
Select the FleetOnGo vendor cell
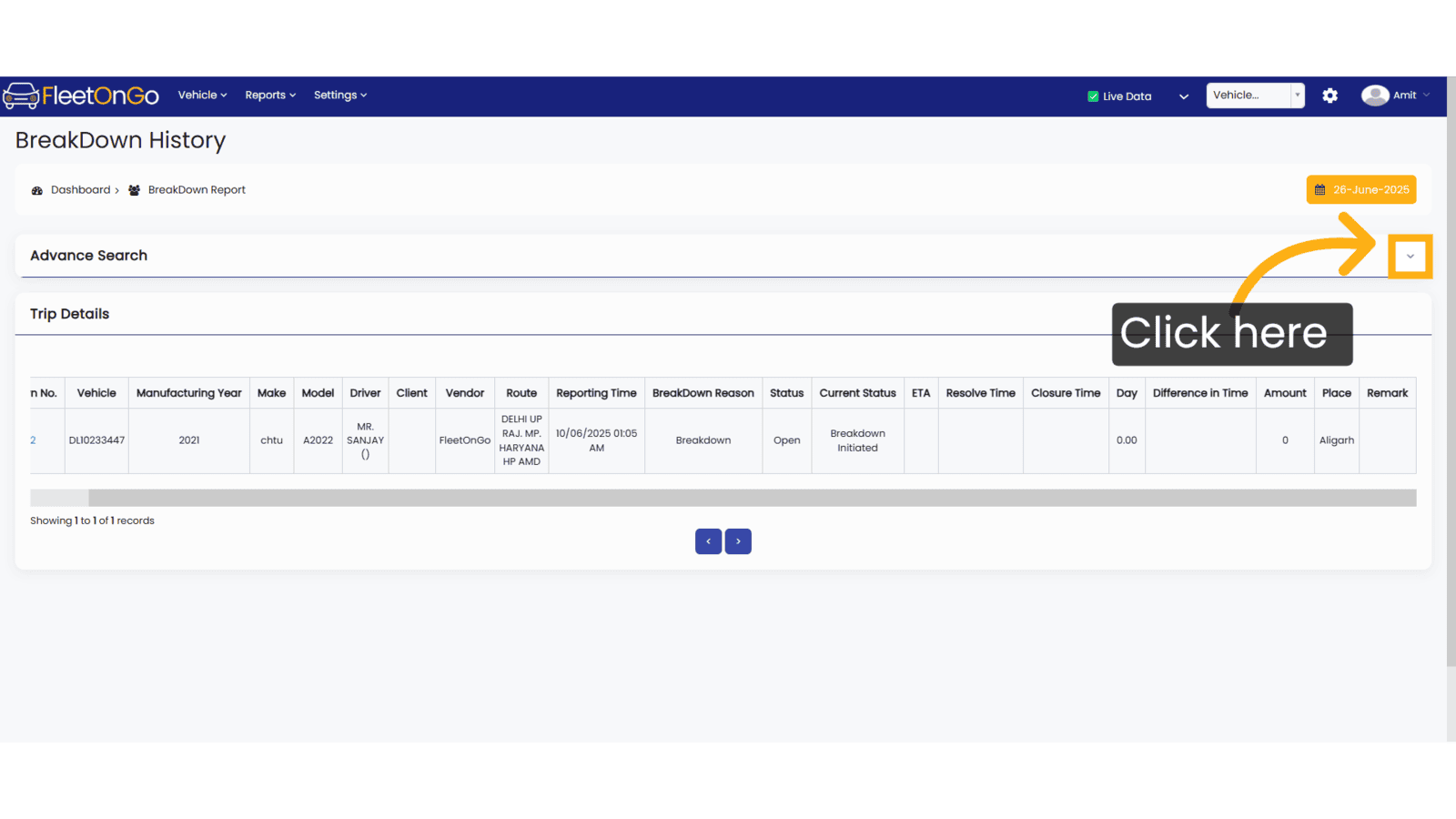[465, 440]
